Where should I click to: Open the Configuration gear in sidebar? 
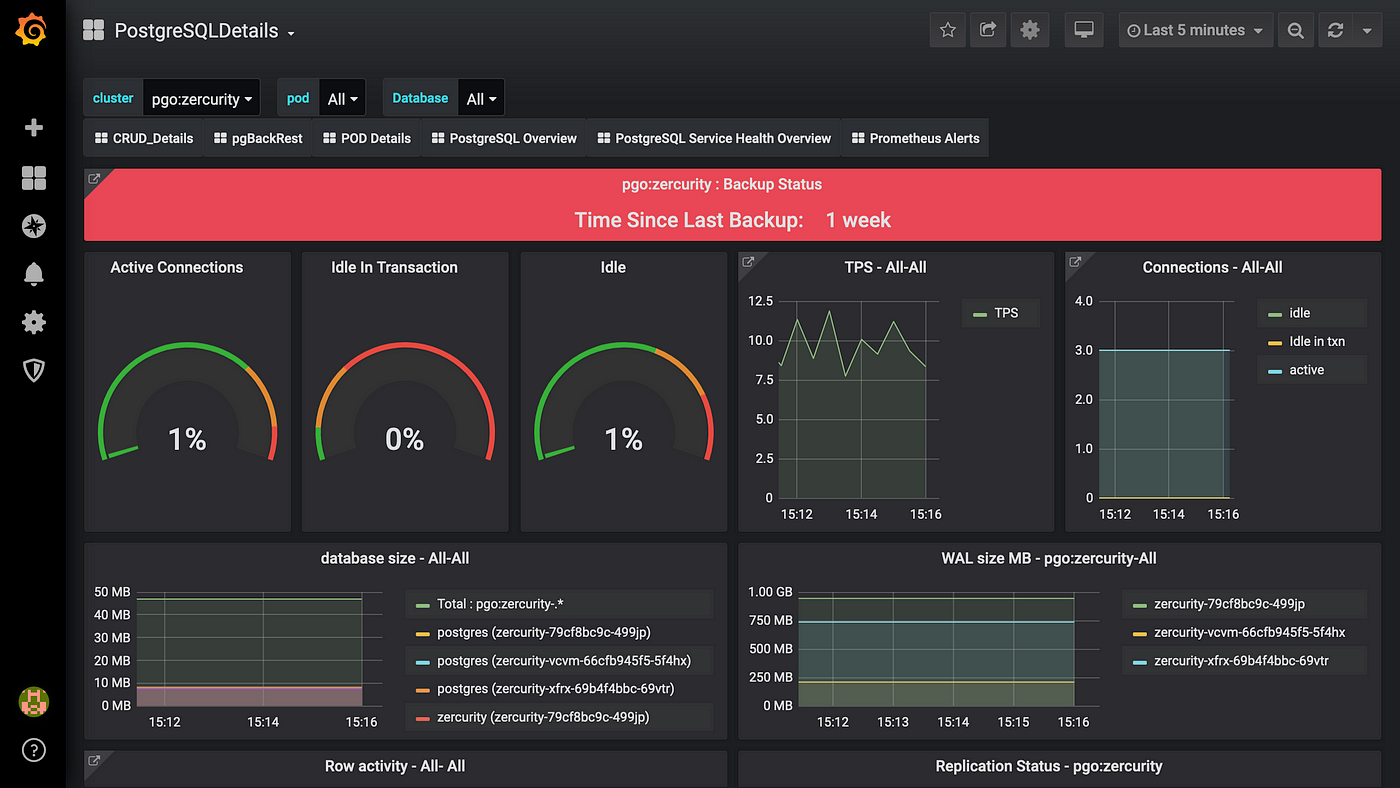tap(33, 322)
